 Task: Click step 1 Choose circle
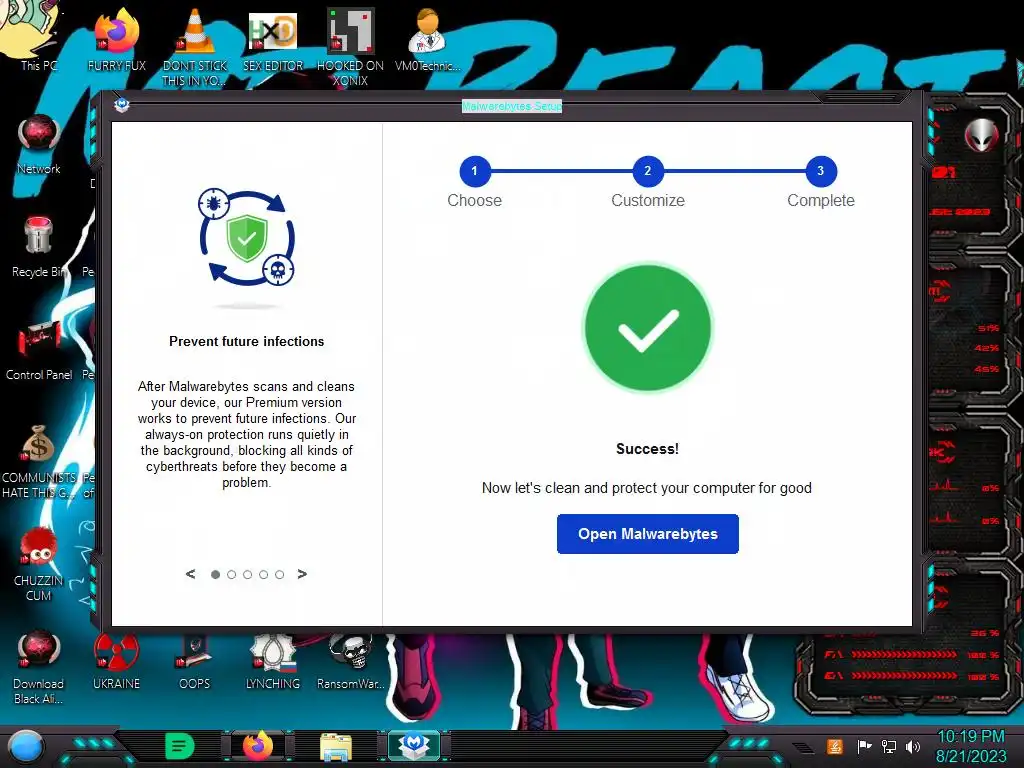click(475, 171)
